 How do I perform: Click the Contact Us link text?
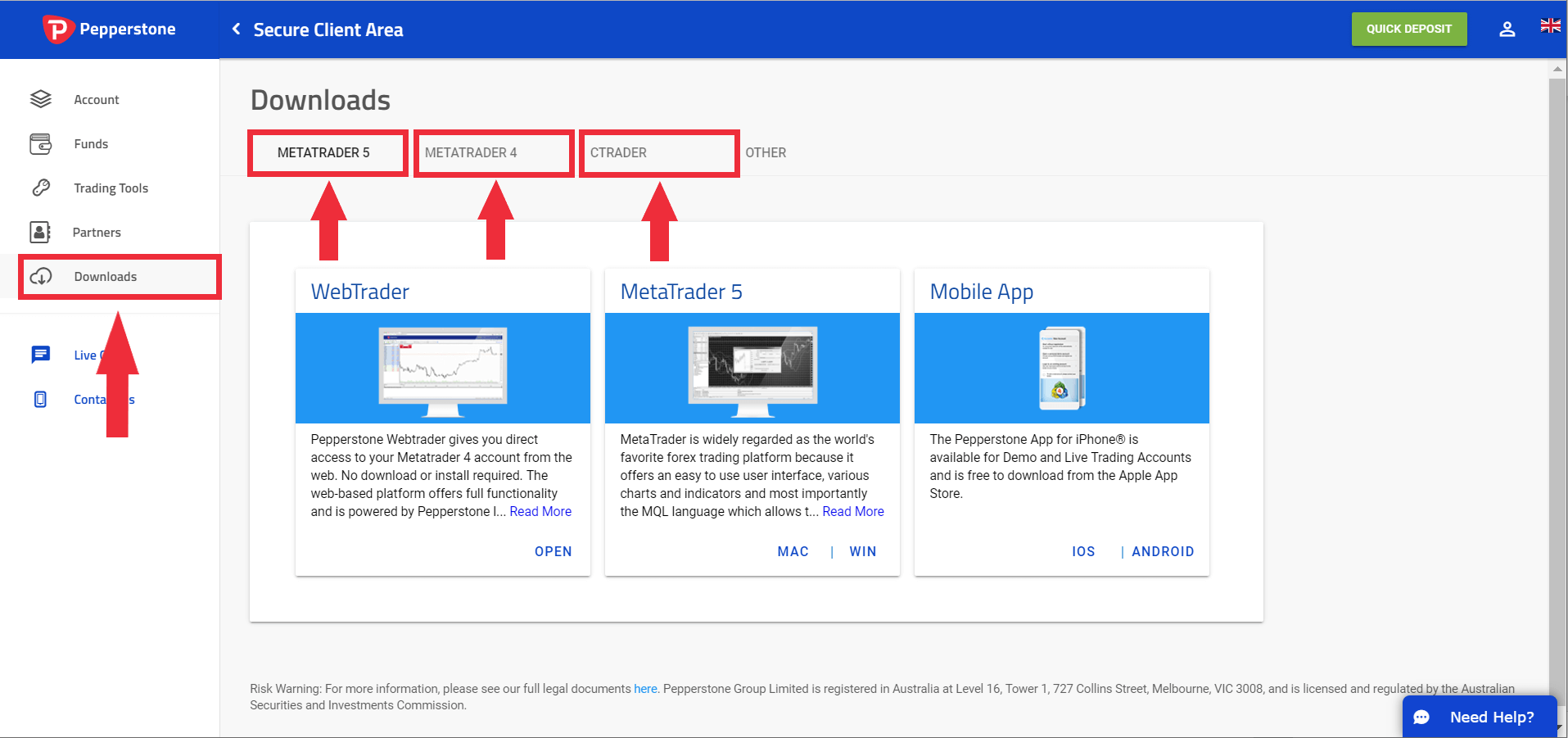[x=104, y=399]
